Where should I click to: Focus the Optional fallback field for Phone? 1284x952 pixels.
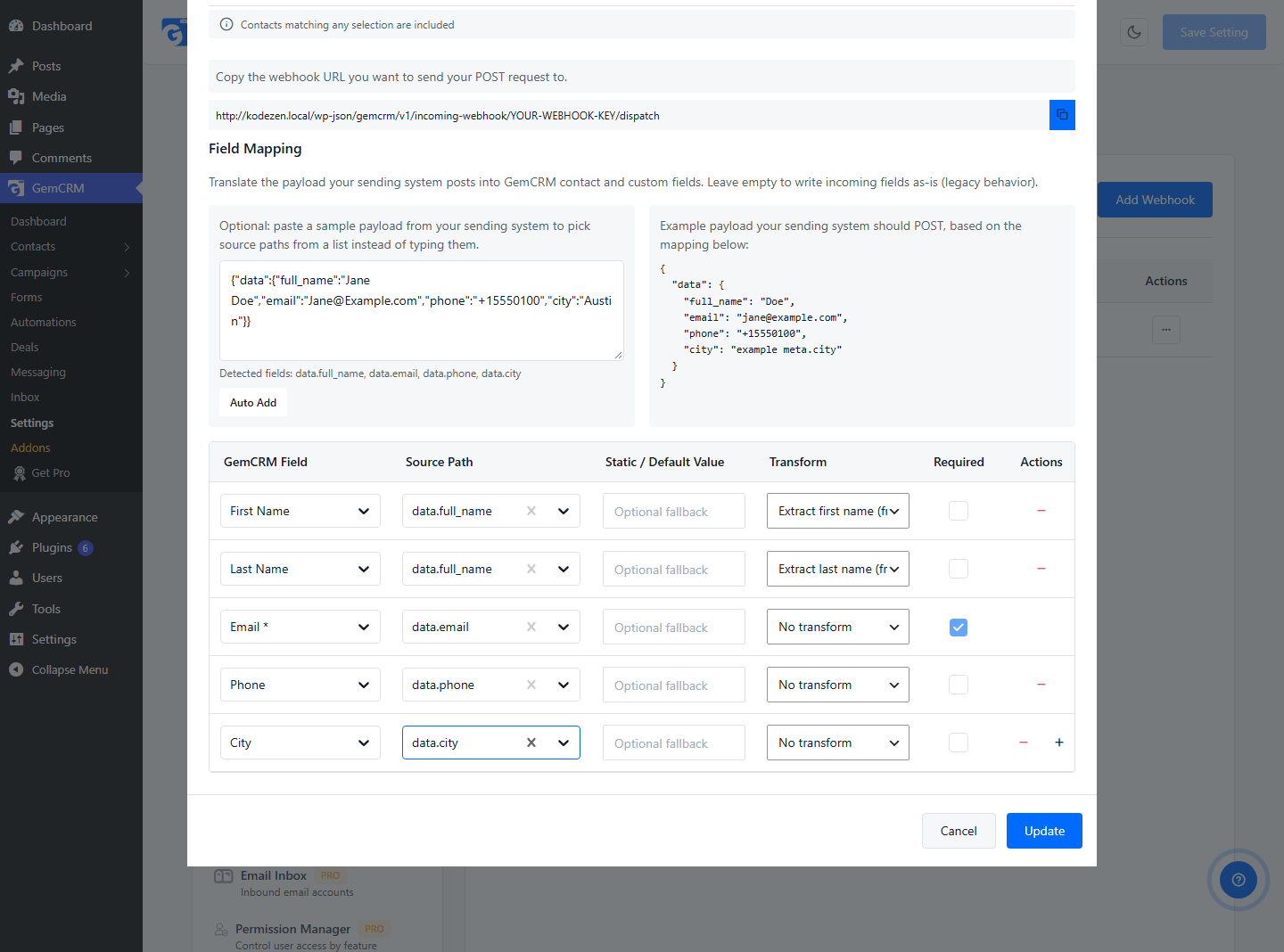(x=674, y=685)
